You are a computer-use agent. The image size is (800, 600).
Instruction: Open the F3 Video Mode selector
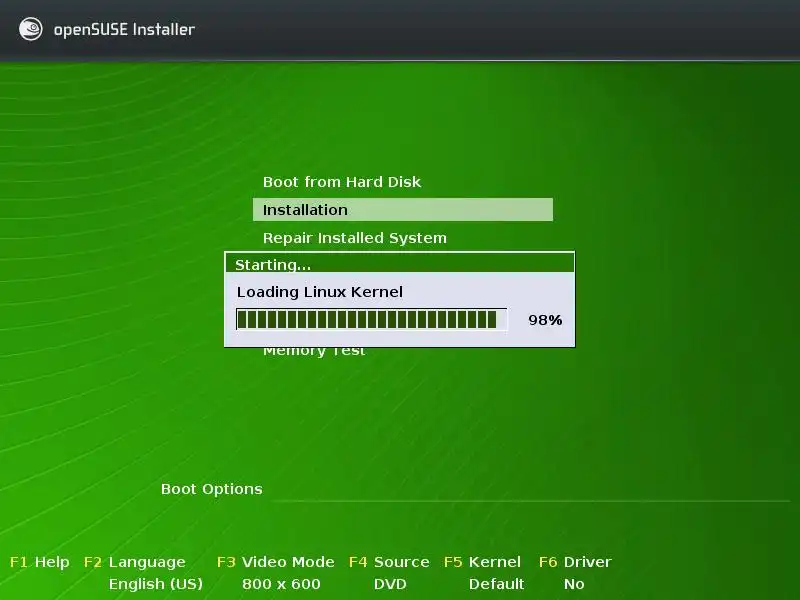point(276,562)
